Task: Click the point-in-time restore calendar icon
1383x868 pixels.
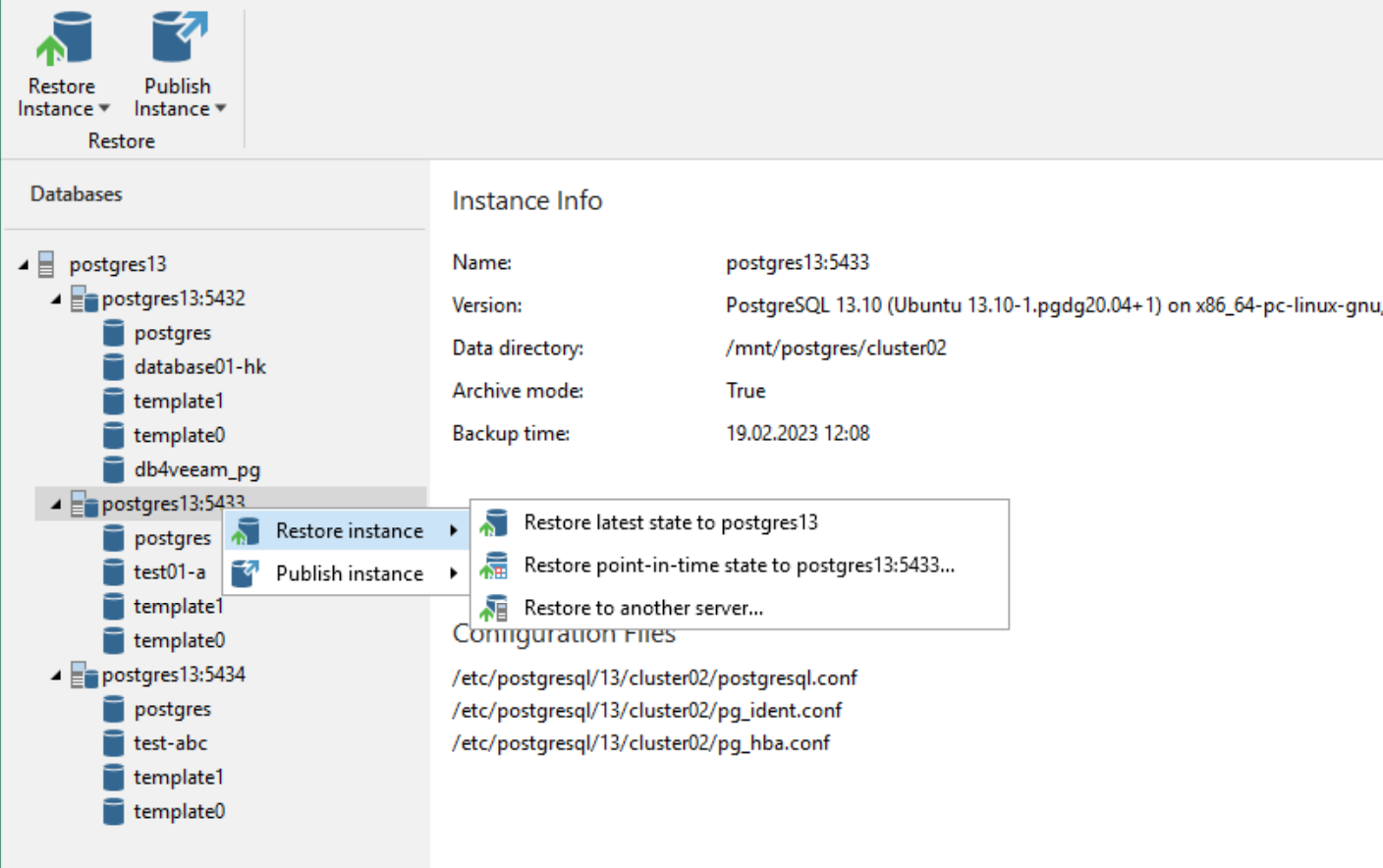Action: tap(494, 566)
